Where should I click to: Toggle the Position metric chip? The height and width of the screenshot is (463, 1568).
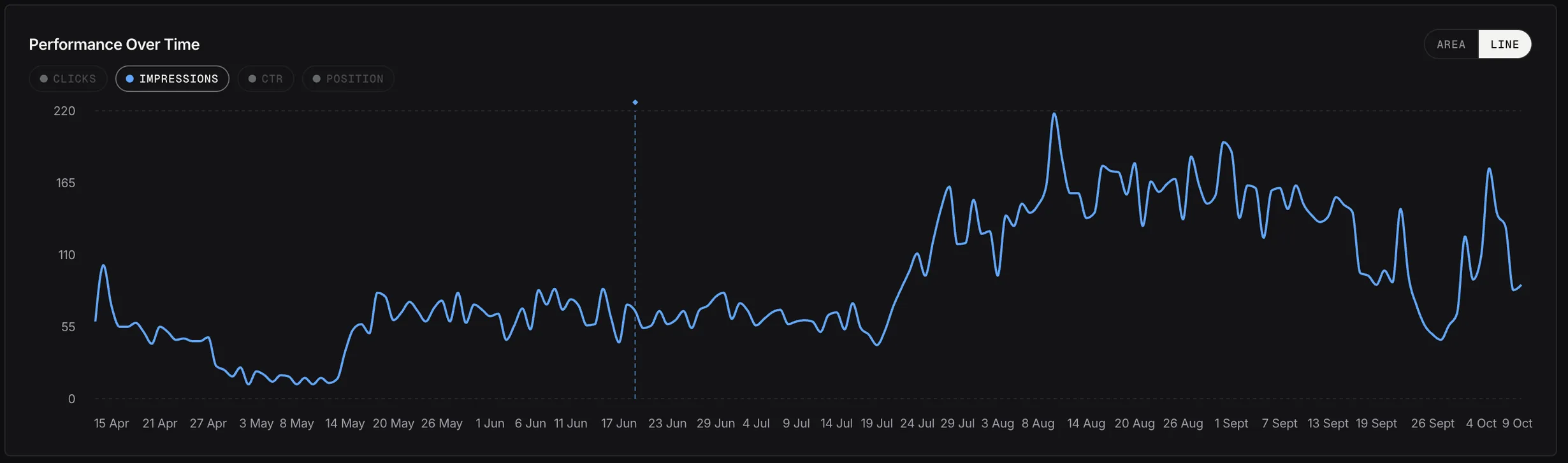[348, 79]
